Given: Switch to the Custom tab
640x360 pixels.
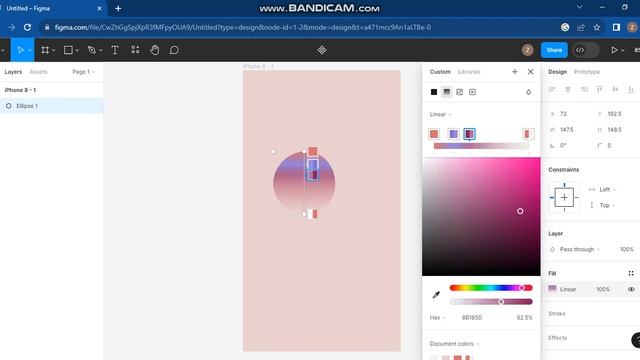Looking at the screenshot, I should 440,71.
